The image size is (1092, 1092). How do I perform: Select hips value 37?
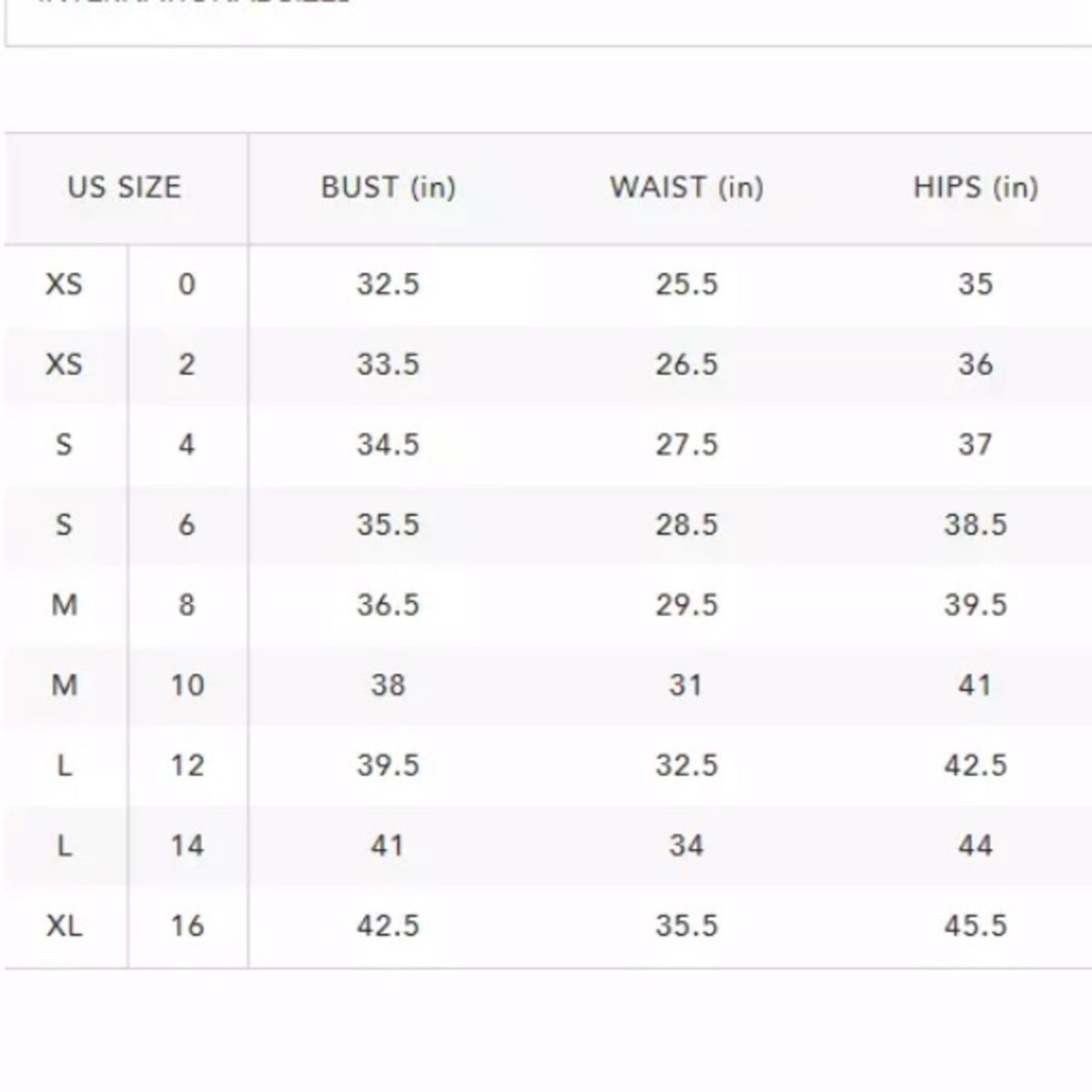976,444
